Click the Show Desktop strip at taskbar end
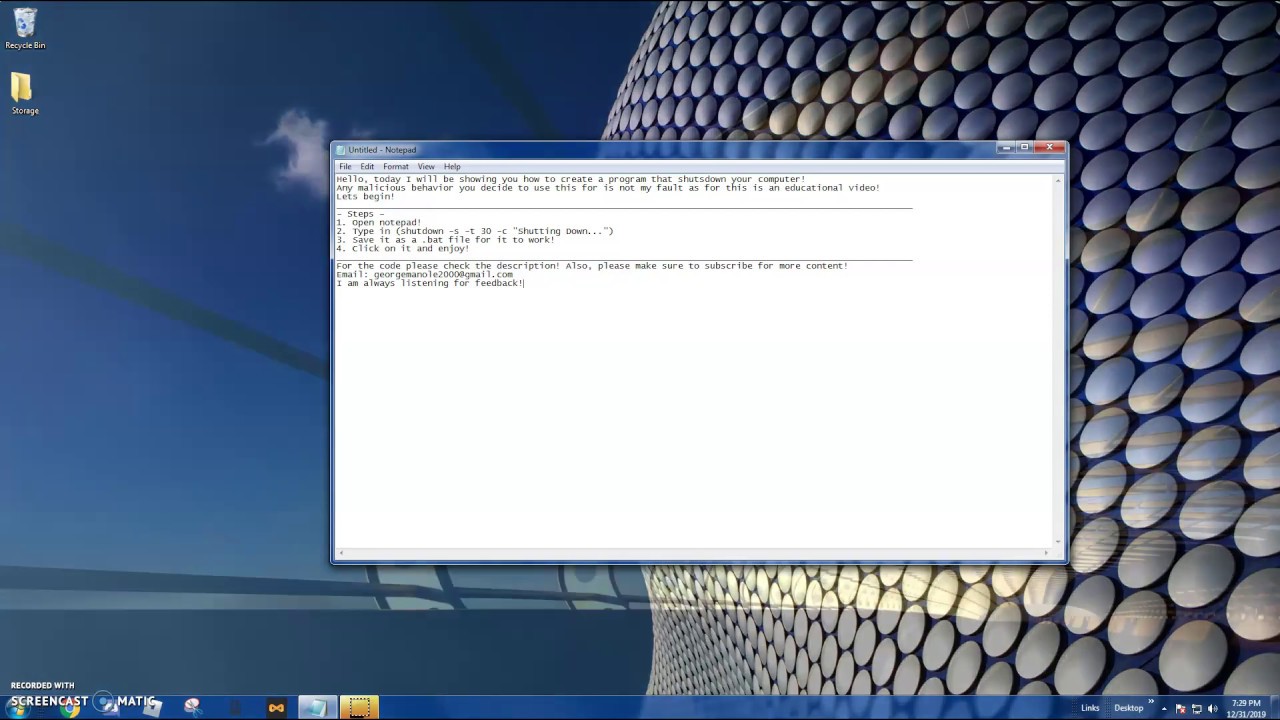 (x=1274, y=708)
